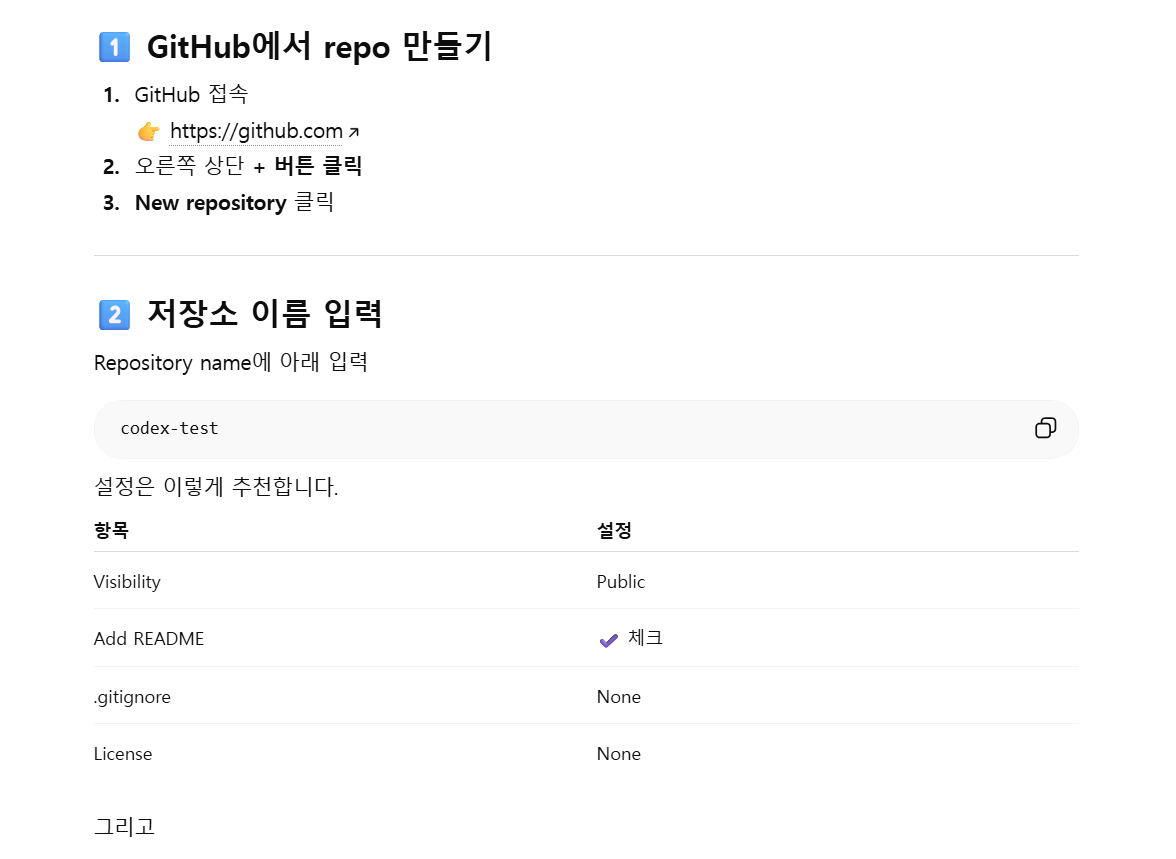Viewport: 1176px width, 859px height.
Task: Click the purple checkmark icon
Action: [608, 640]
